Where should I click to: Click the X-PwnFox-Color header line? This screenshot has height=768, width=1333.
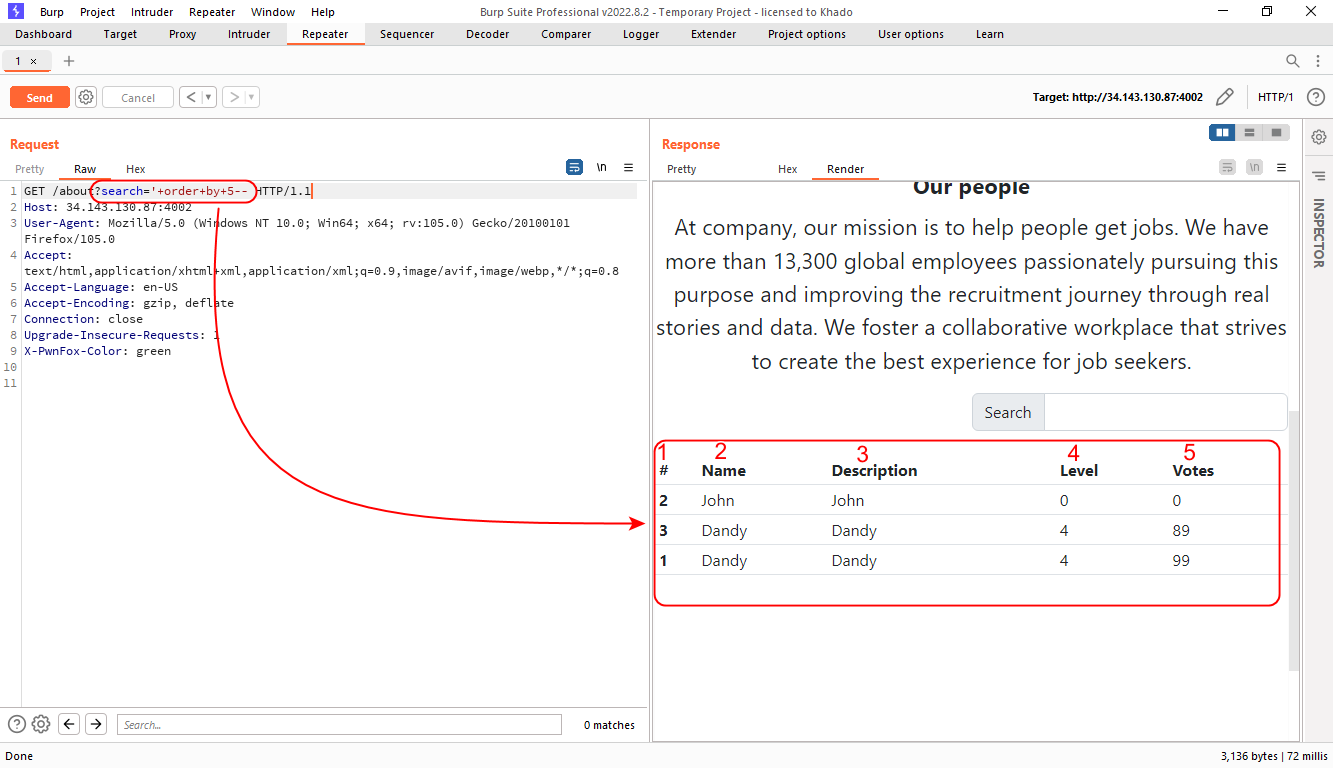click(x=97, y=351)
